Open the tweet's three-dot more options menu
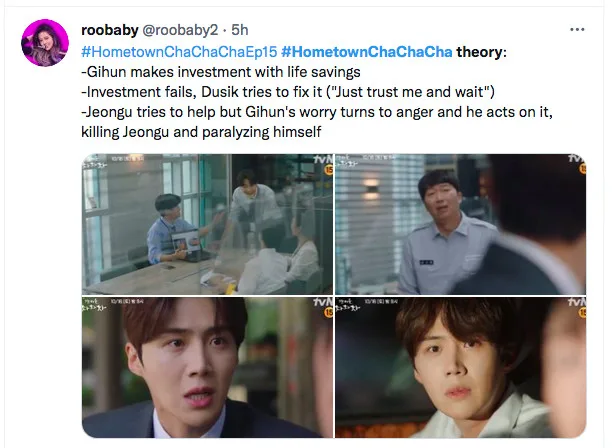This screenshot has width=612, height=448. (577, 29)
